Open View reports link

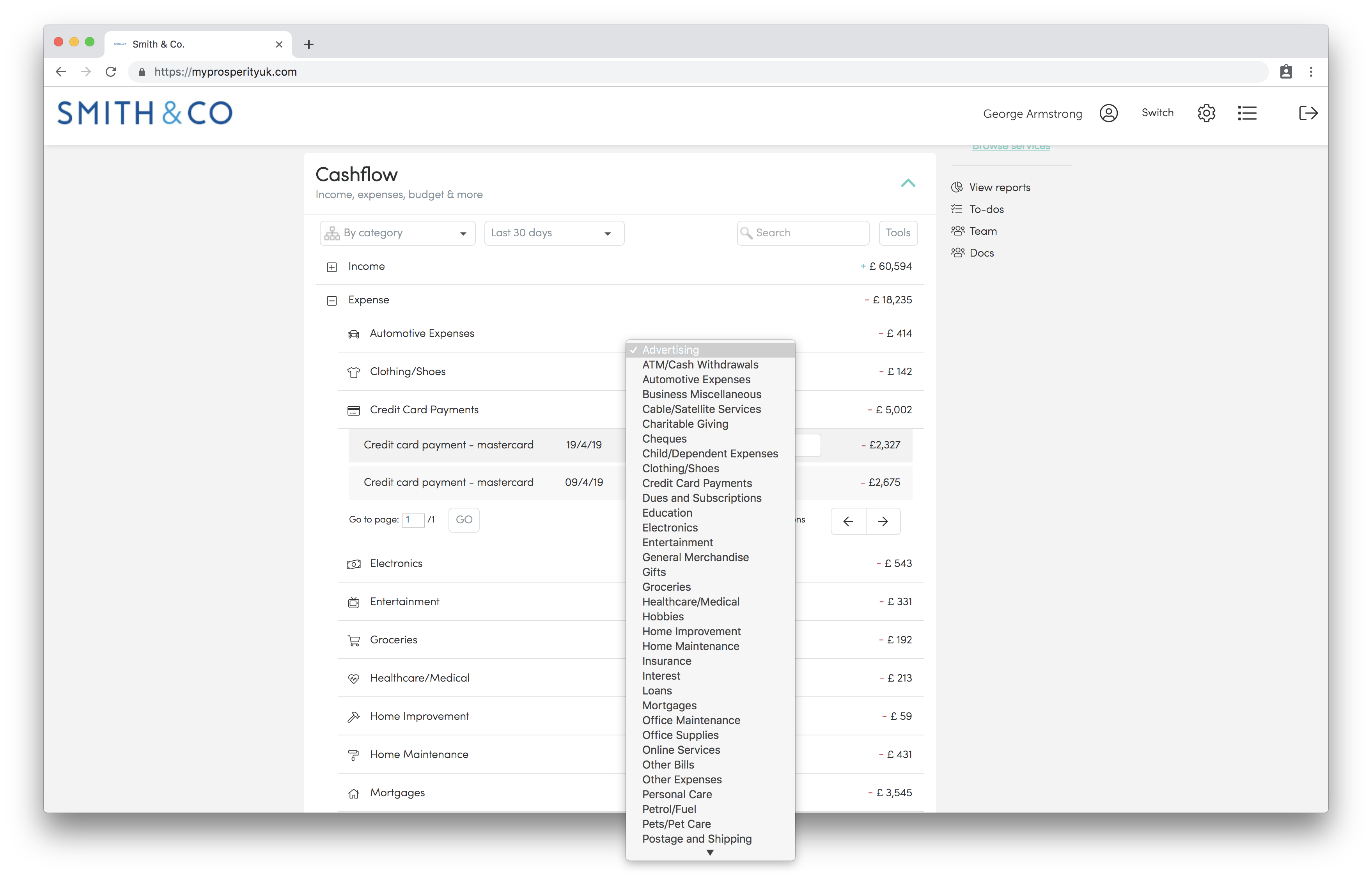coord(1000,188)
